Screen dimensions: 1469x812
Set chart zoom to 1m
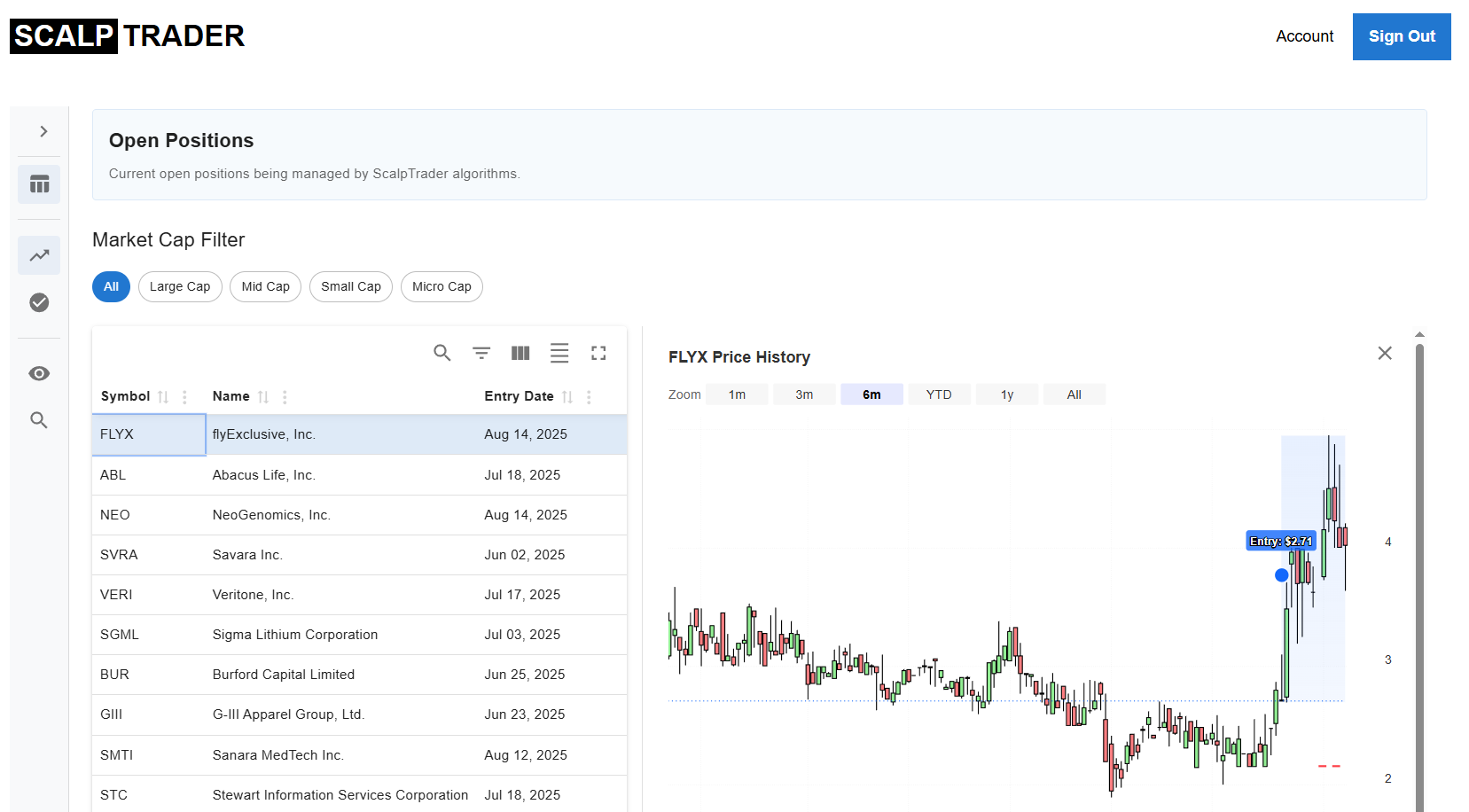click(737, 394)
